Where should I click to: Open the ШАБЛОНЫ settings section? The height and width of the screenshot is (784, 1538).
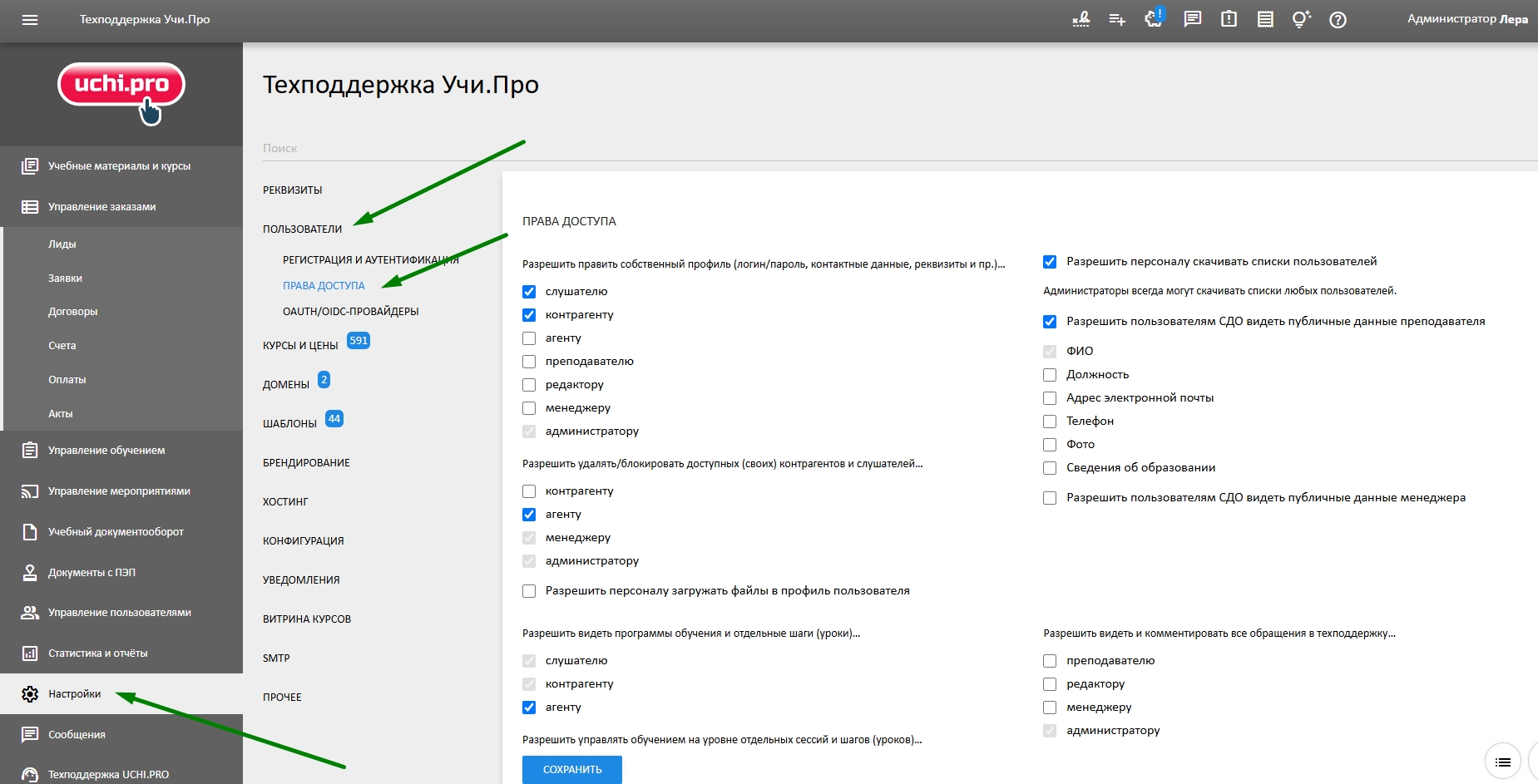tap(289, 424)
